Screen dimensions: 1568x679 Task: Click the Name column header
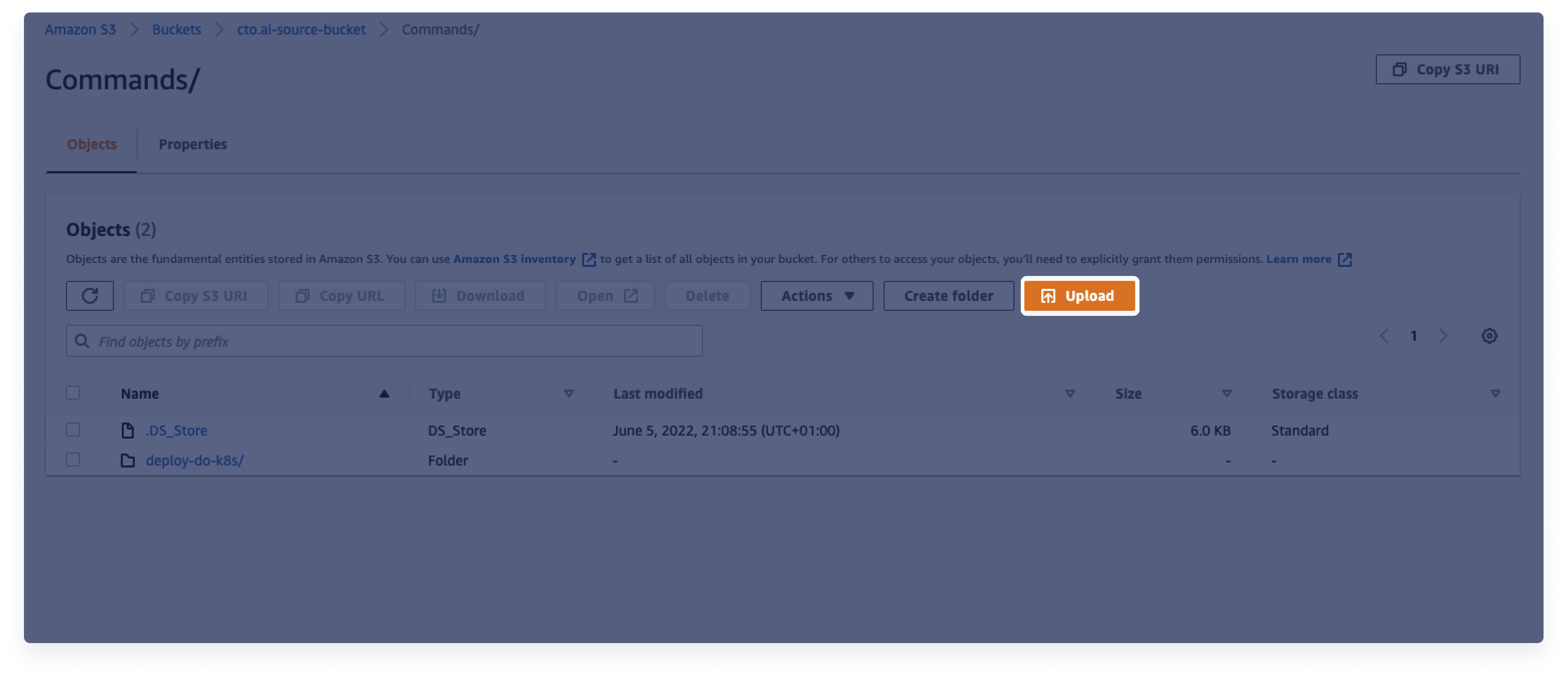coord(139,394)
